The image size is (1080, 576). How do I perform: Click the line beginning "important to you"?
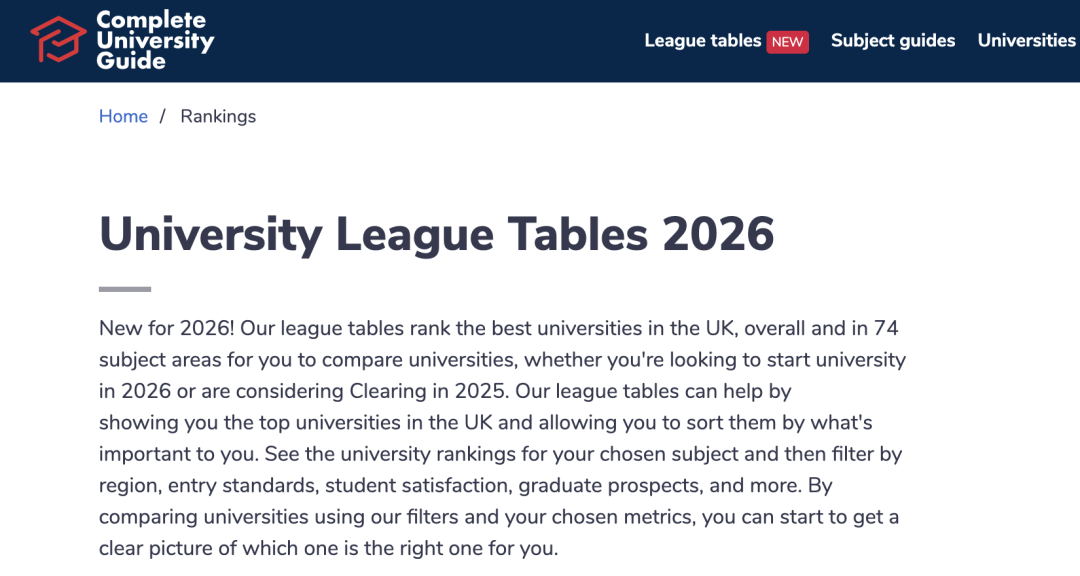[500, 455]
